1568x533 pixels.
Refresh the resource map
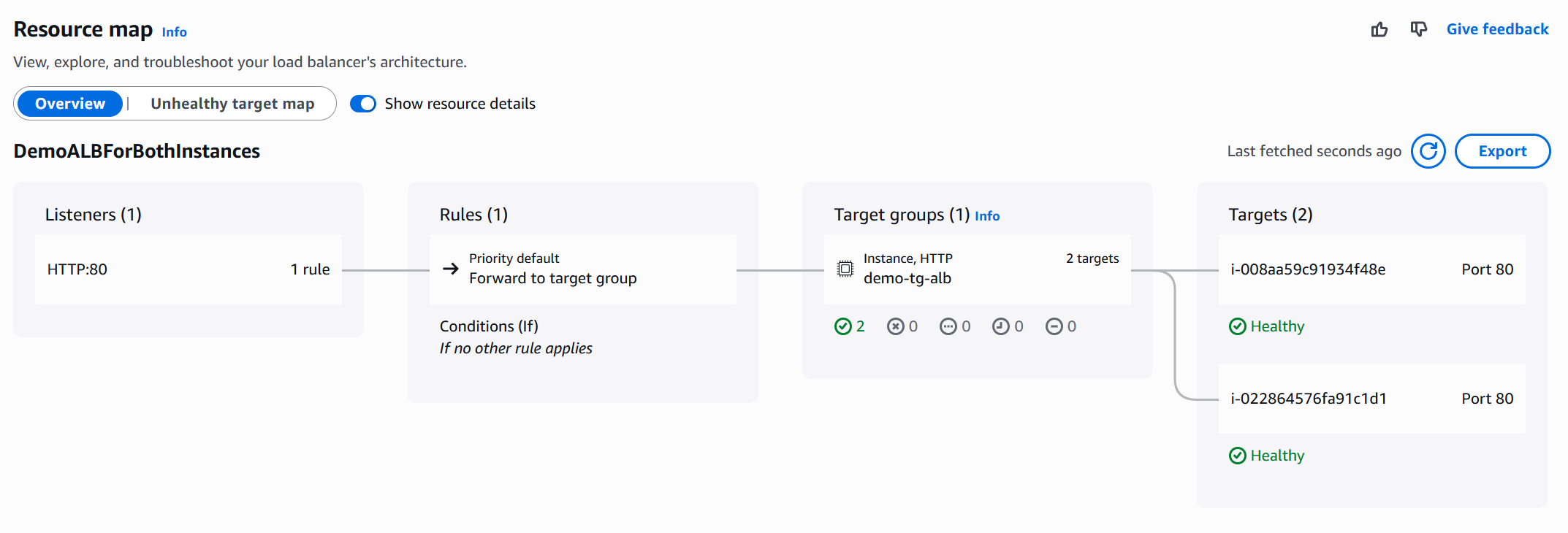pyautogui.click(x=1428, y=151)
